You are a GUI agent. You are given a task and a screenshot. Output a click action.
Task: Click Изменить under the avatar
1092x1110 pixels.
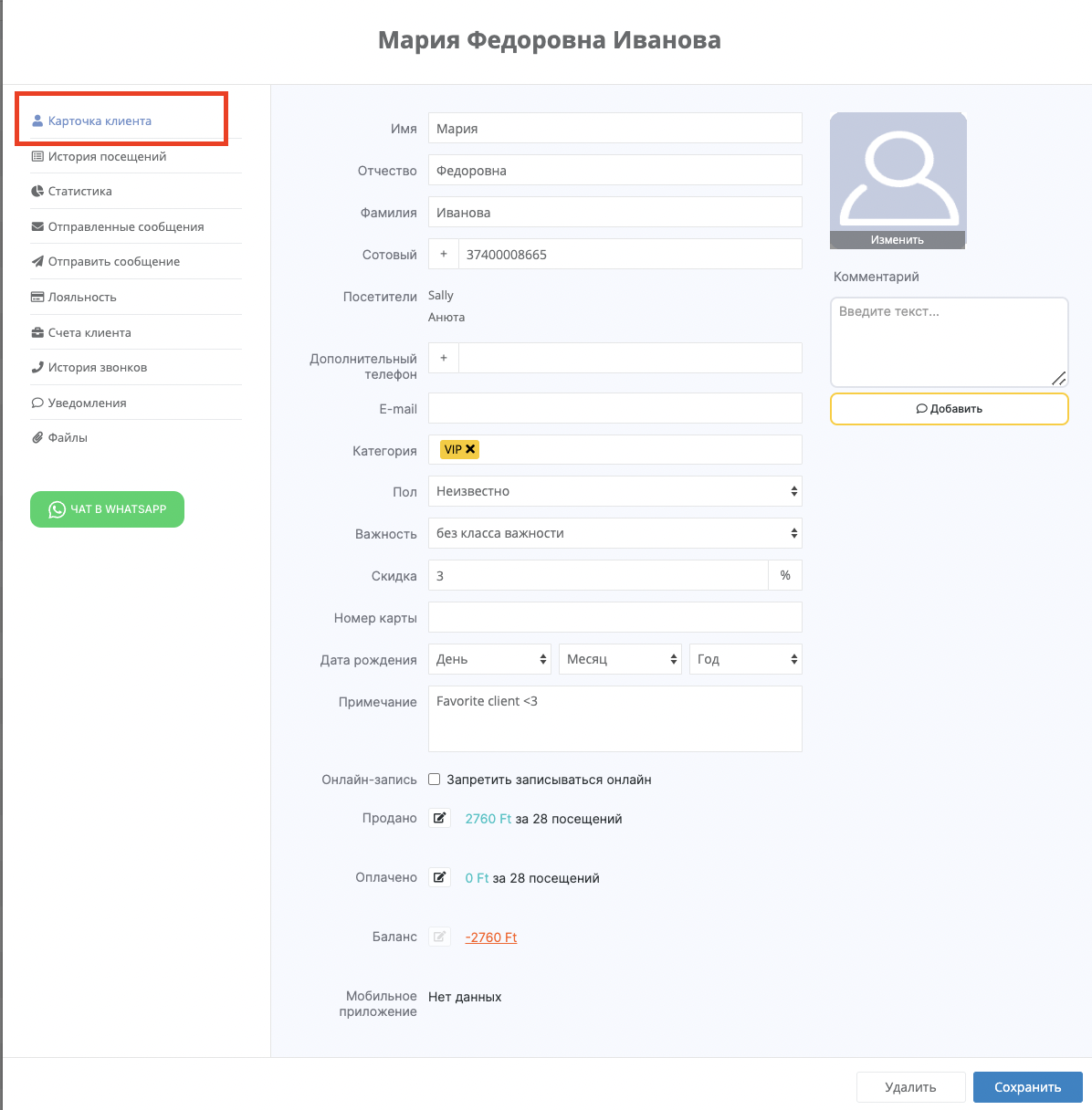pos(898,240)
